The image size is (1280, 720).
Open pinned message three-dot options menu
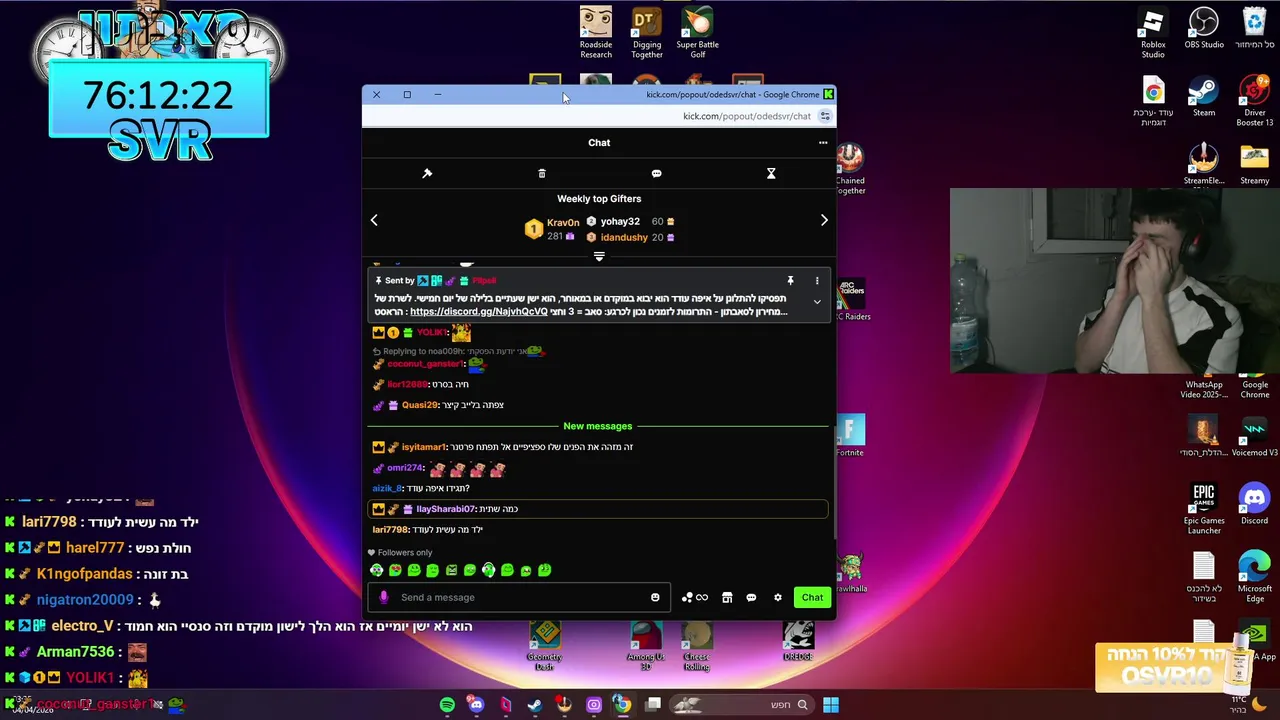(x=817, y=281)
